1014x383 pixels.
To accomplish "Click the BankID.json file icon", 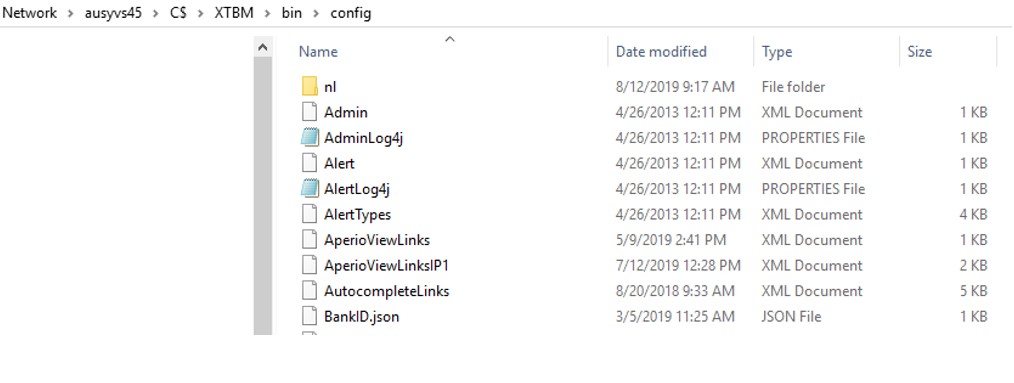I will pyautogui.click(x=310, y=316).
